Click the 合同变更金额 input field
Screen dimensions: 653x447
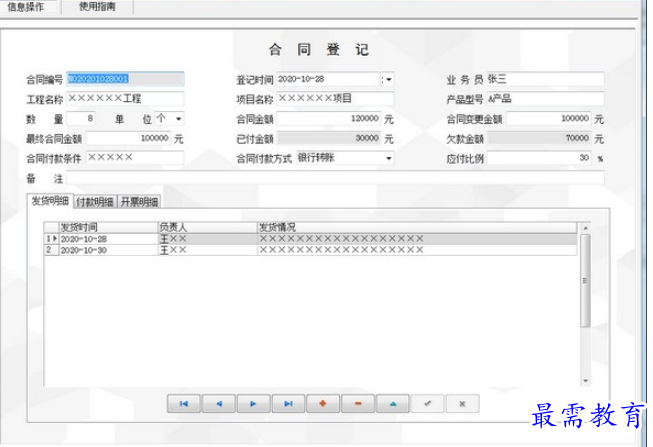tap(549, 119)
